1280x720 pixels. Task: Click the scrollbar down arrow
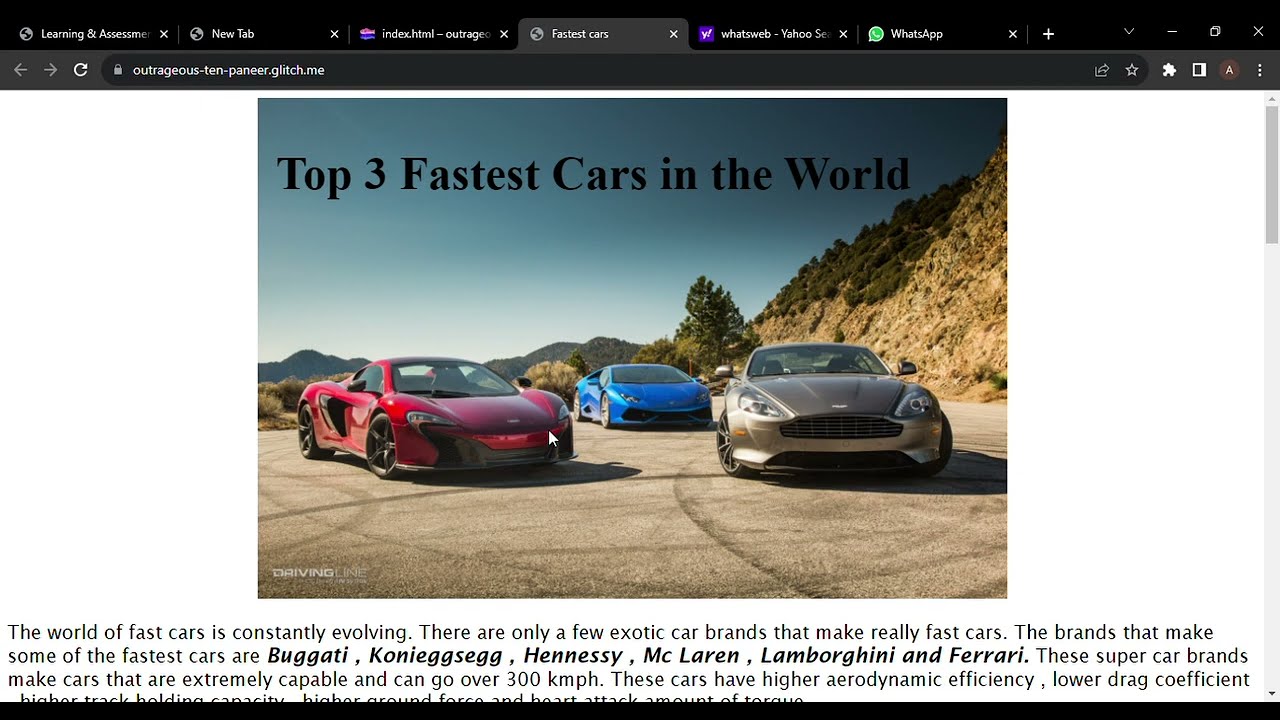[1272, 693]
